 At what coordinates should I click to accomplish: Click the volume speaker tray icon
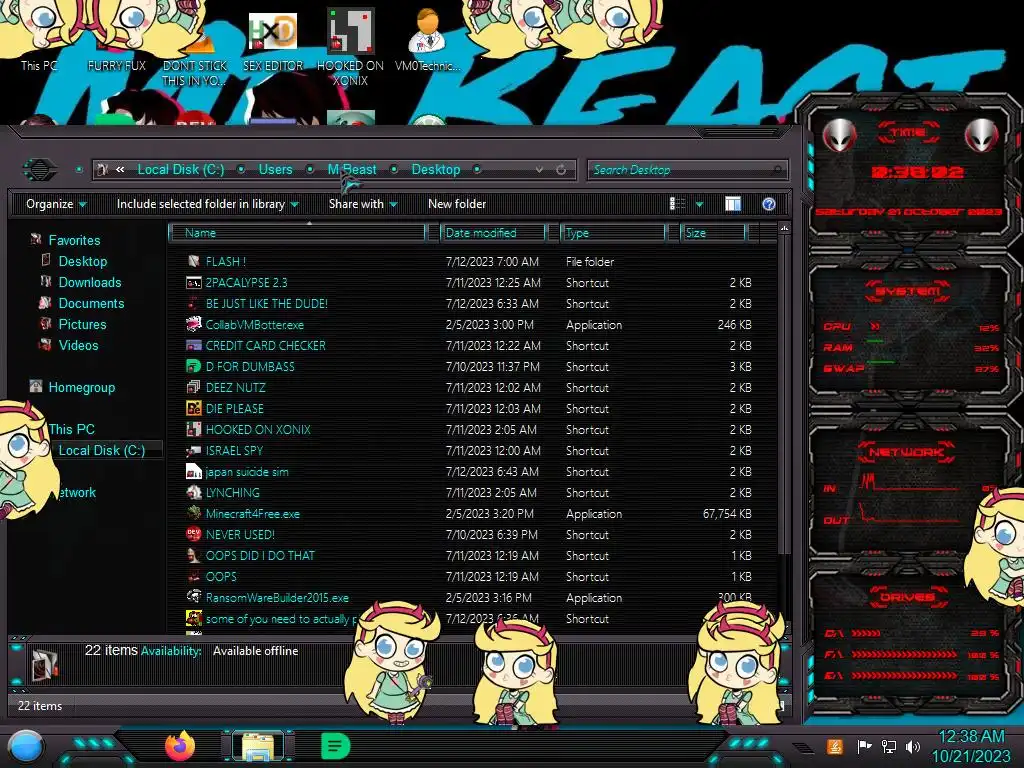[x=913, y=746]
